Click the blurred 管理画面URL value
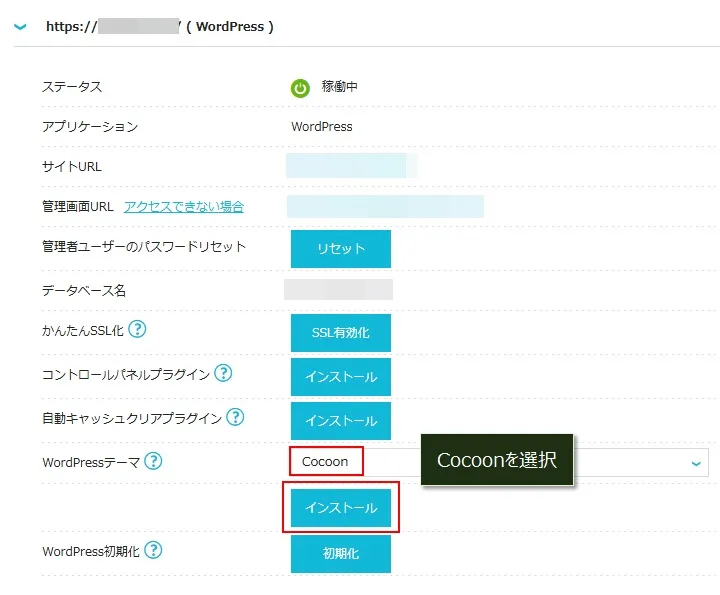This screenshot has height=595, width=720. tap(384, 207)
